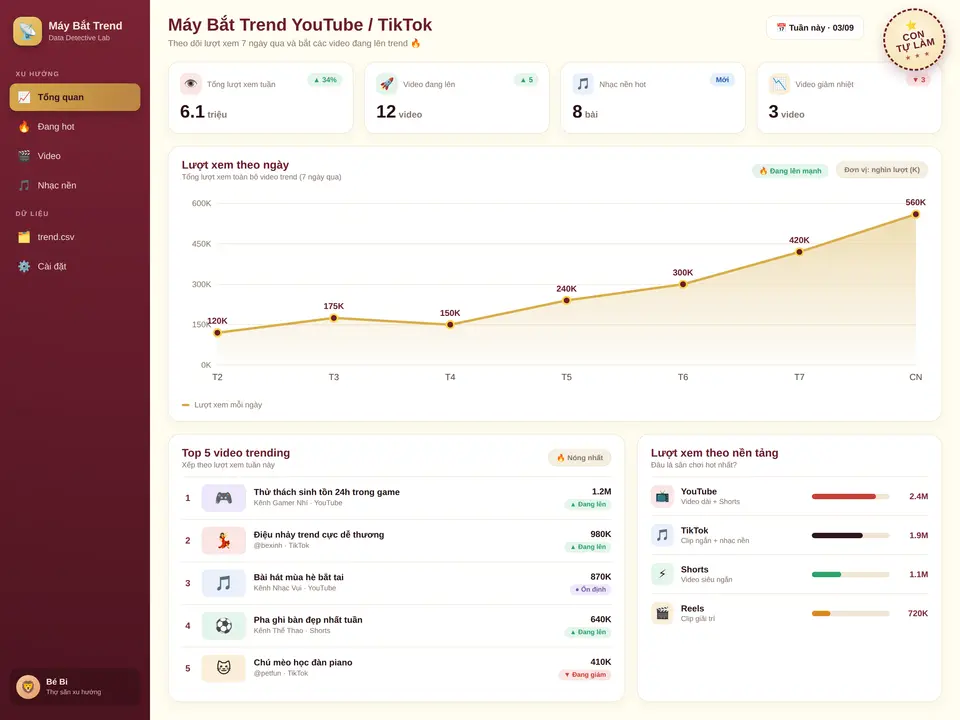
Task: Go to Đang hot section
Action: click(x=75, y=127)
